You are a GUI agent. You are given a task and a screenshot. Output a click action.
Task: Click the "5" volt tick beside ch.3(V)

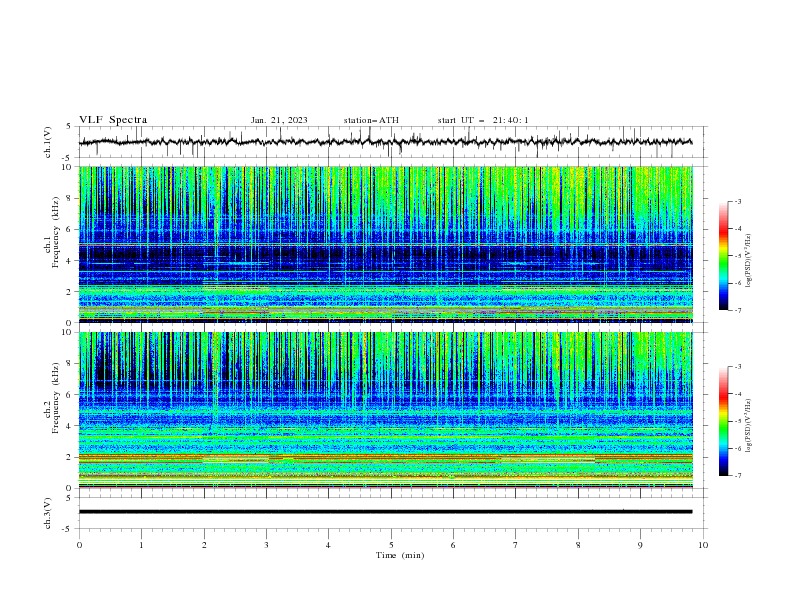pyautogui.click(x=69, y=498)
